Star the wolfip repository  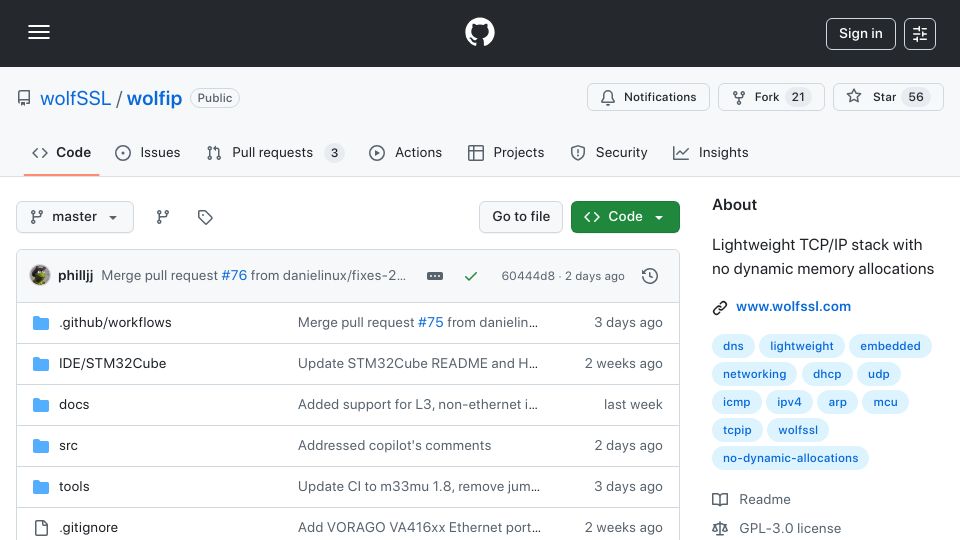pos(888,97)
